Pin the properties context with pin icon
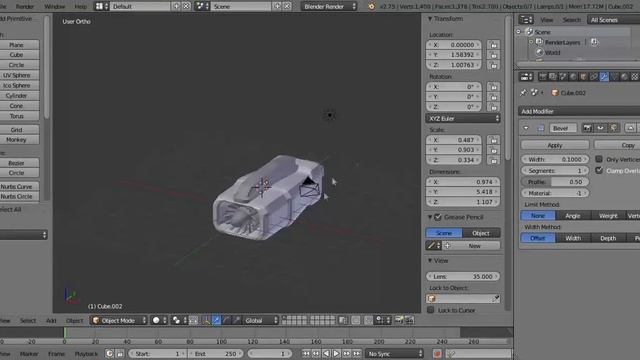Viewport: 640px width, 360px height. 523,93
